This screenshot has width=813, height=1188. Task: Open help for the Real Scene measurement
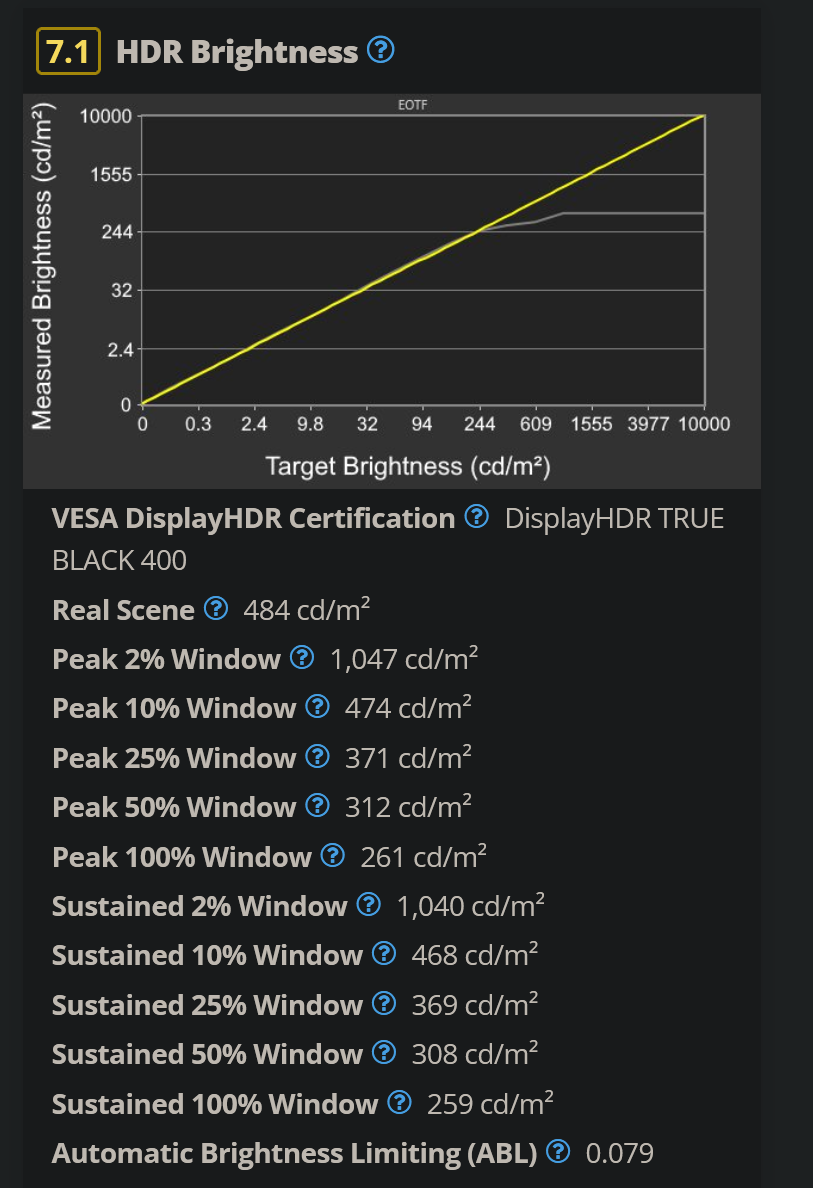click(216, 609)
